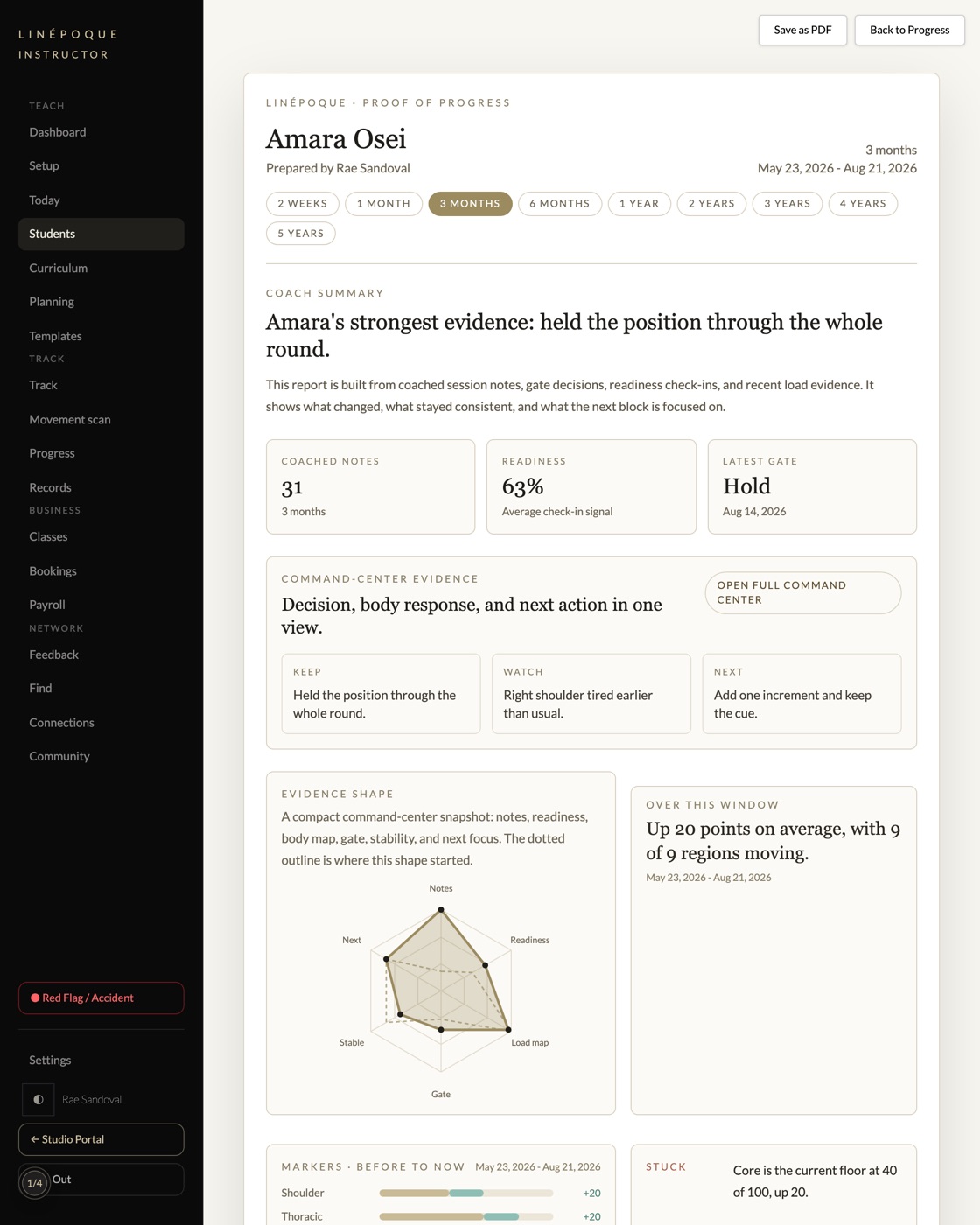
Task: Choose the 2 Weeks window
Action: coord(303,204)
